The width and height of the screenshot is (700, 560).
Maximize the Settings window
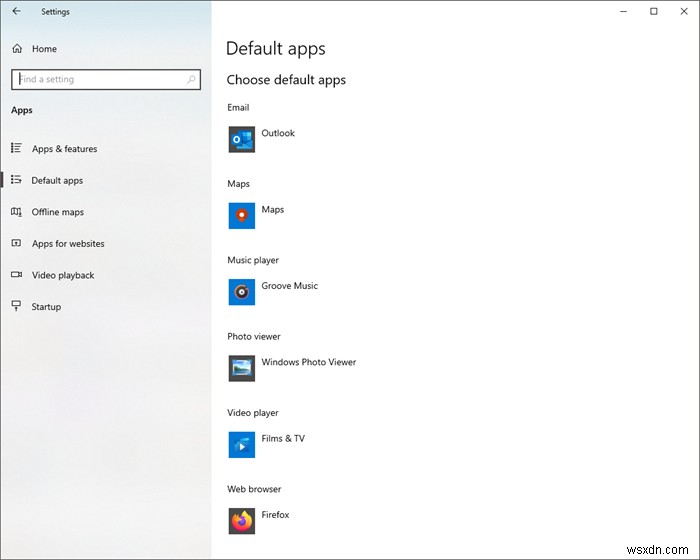(x=654, y=12)
